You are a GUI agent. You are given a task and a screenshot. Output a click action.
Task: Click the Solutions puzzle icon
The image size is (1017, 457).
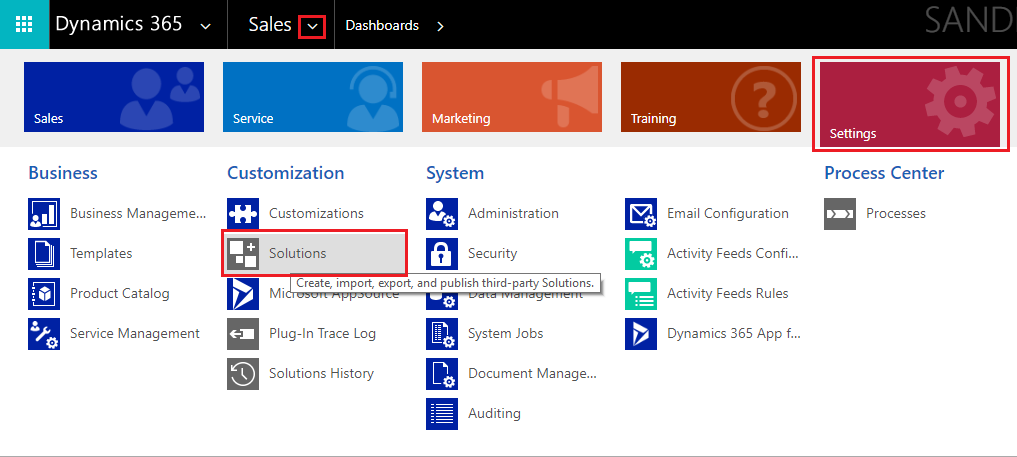click(243, 254)
